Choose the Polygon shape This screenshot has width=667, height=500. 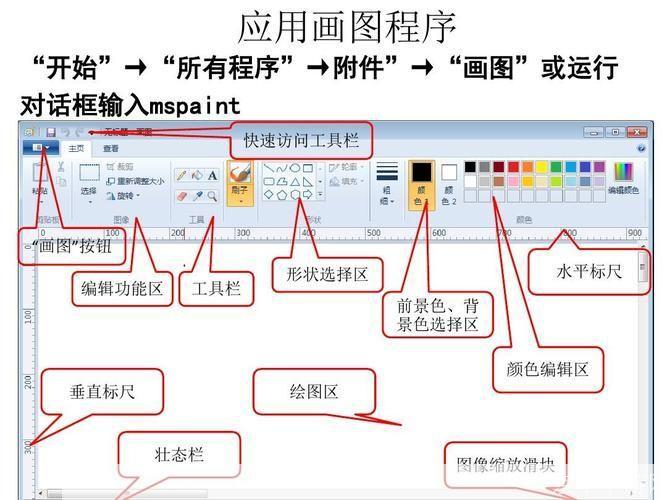[282, 182]
